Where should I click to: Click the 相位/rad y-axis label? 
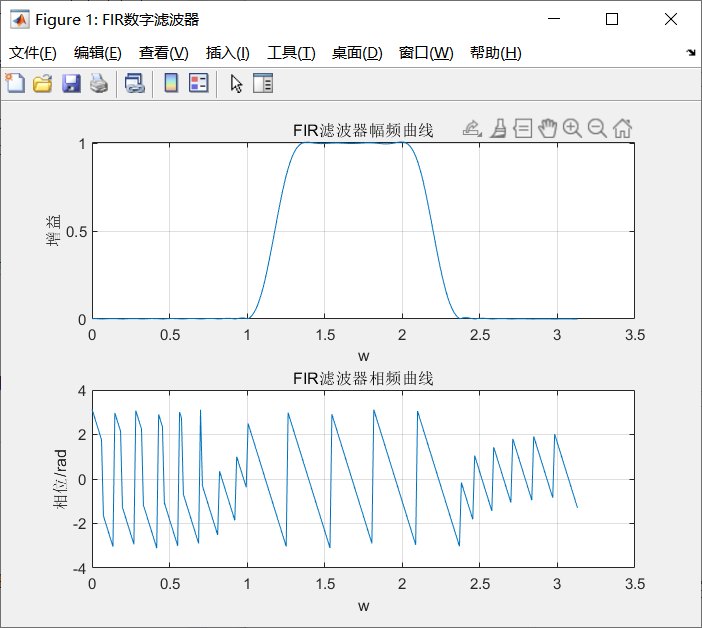(x=60, y=478)
